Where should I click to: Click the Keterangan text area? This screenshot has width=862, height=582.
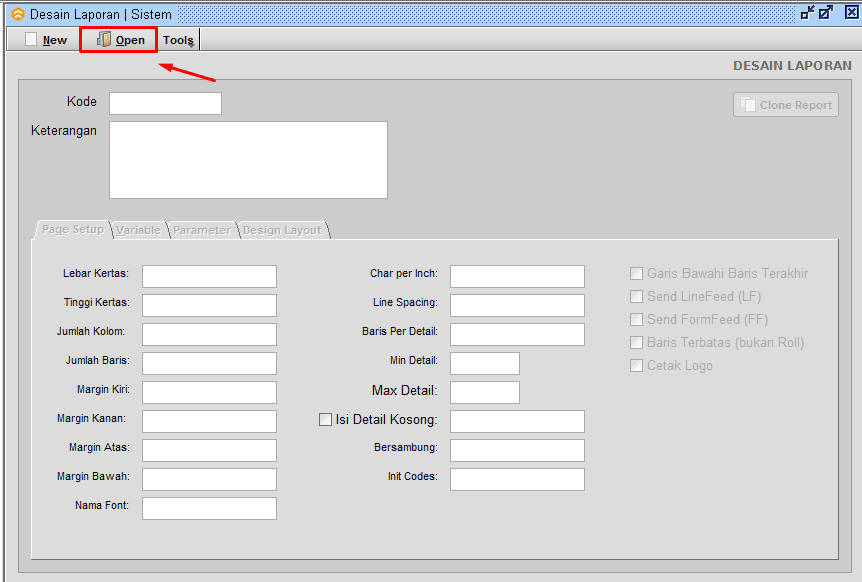pos(248,160)
